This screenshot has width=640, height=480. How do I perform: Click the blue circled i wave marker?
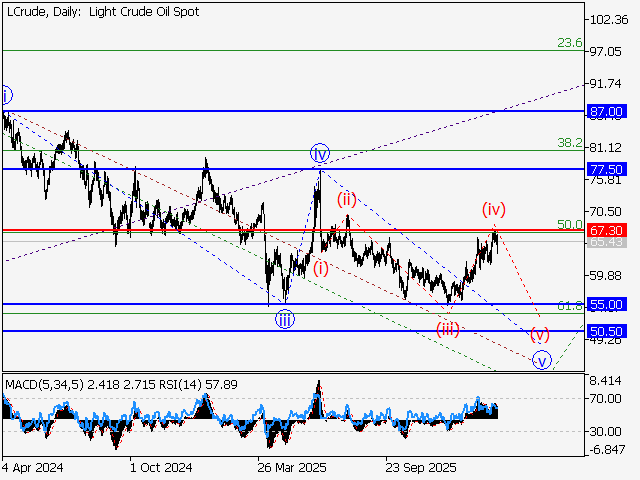[x=6, y=96]
